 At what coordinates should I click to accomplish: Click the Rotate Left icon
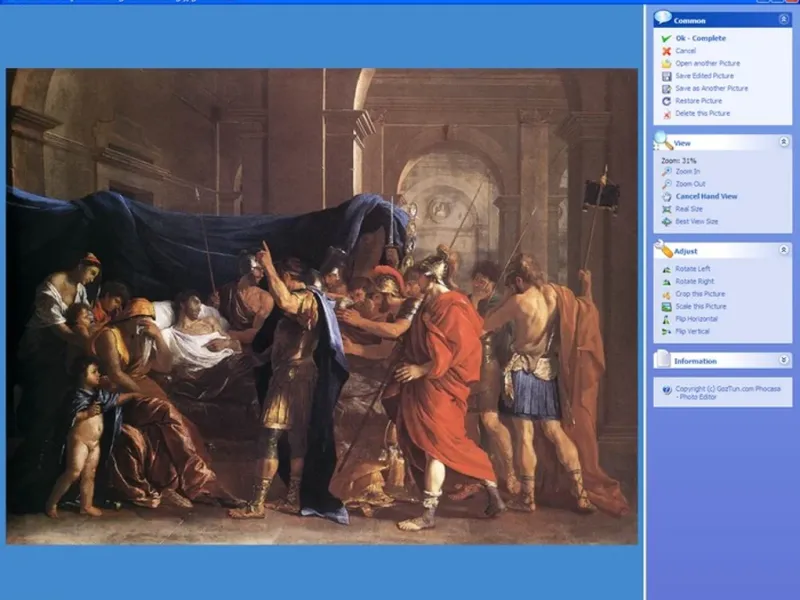coord(666,269)
